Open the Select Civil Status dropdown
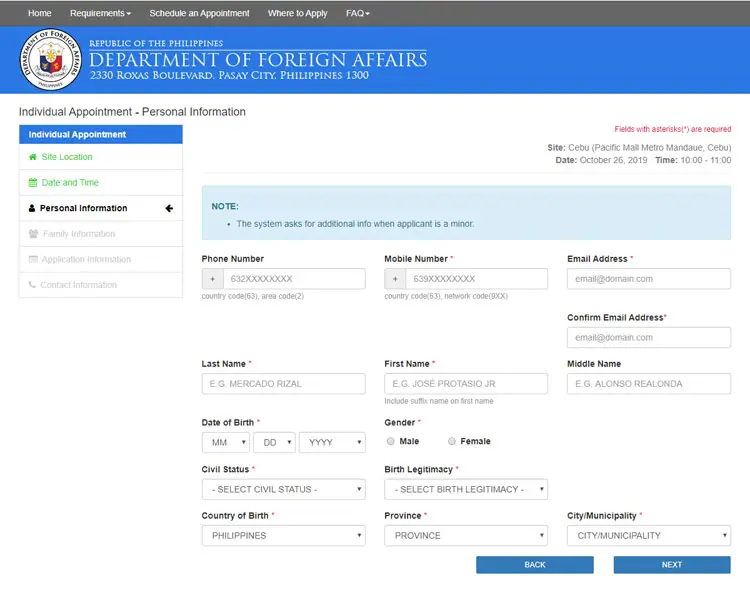Image resolution: width=750 pixels, height=589 pixels. coord(284,489)
